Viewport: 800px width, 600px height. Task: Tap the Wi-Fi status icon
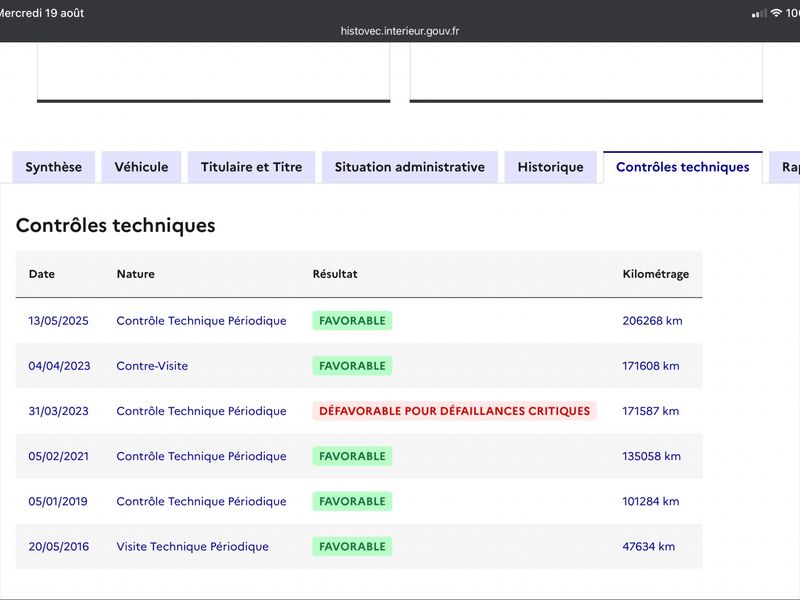pyautogui.click(x=776, y=13)
